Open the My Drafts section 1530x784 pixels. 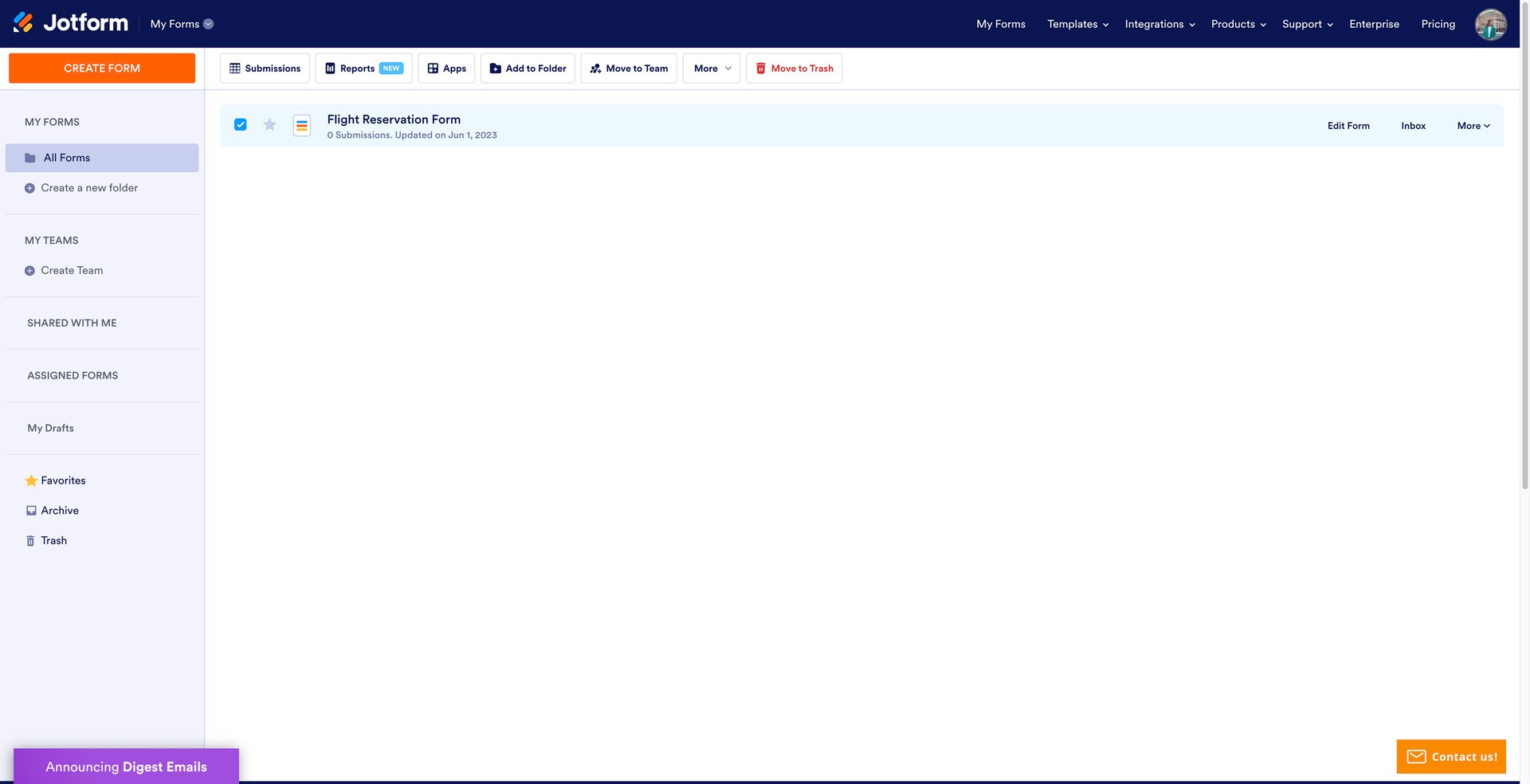click(50, 428)
